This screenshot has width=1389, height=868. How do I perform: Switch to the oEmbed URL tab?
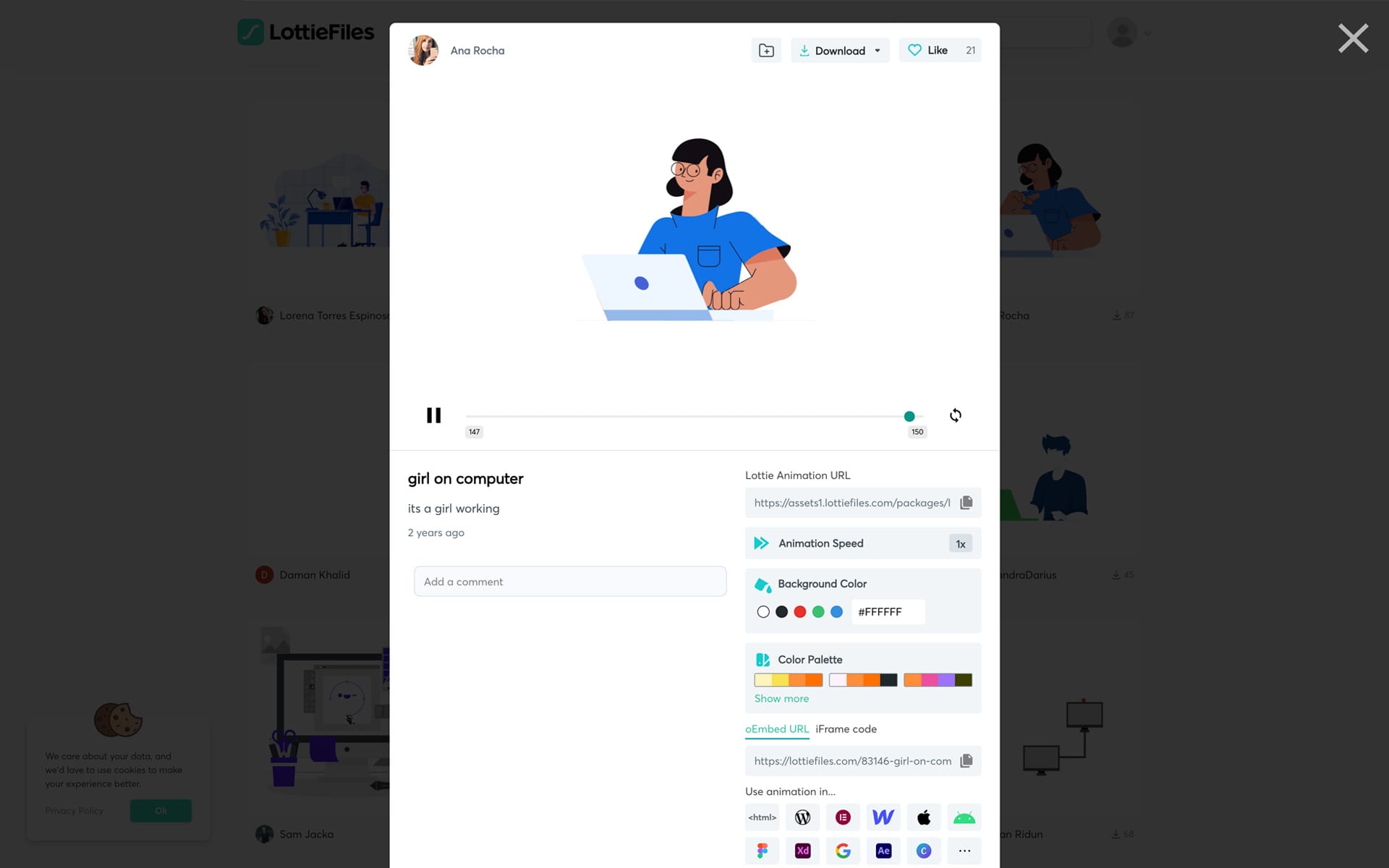tap(776, 728)
